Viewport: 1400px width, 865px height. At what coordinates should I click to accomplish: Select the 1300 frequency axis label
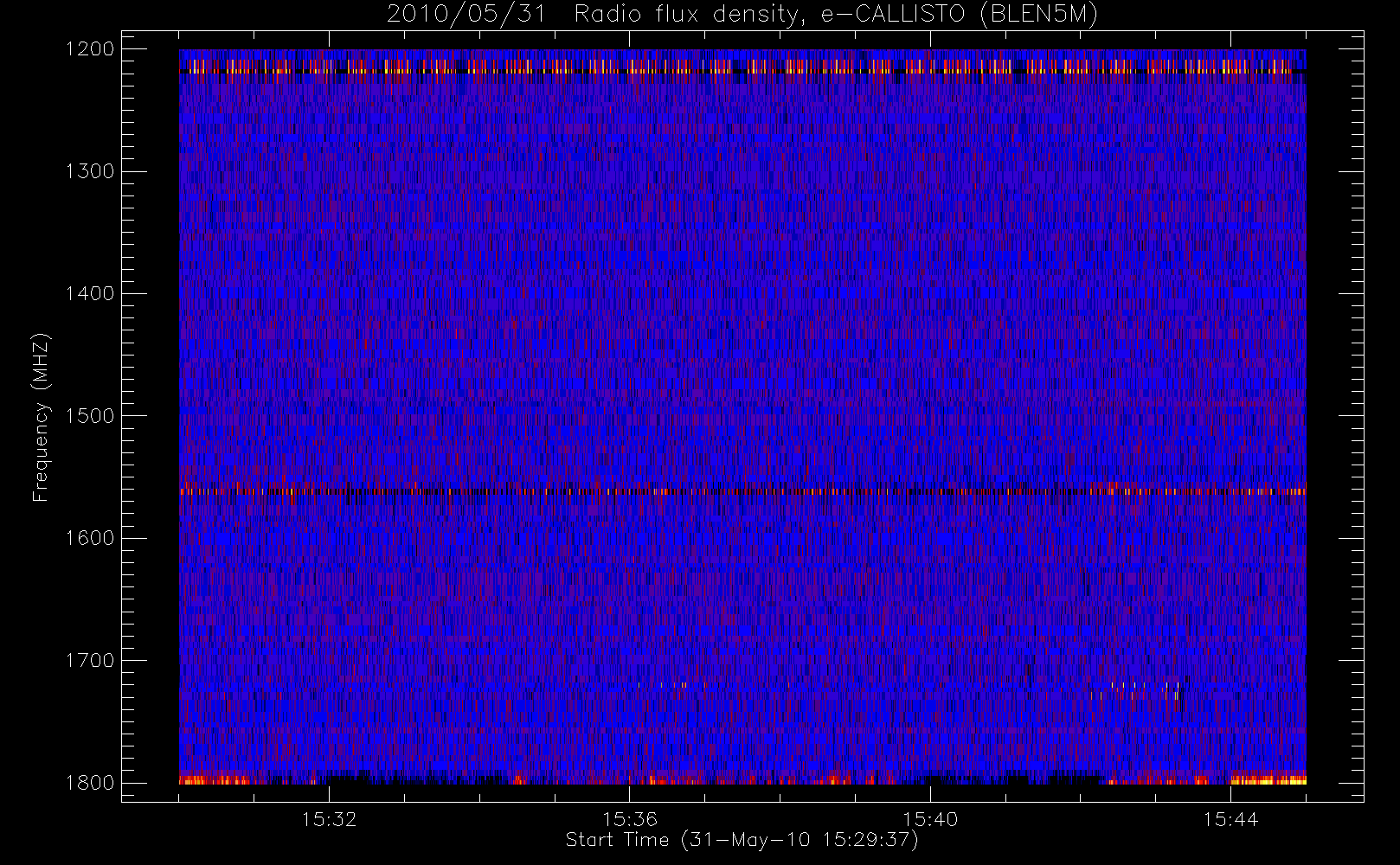click(90, 171)
